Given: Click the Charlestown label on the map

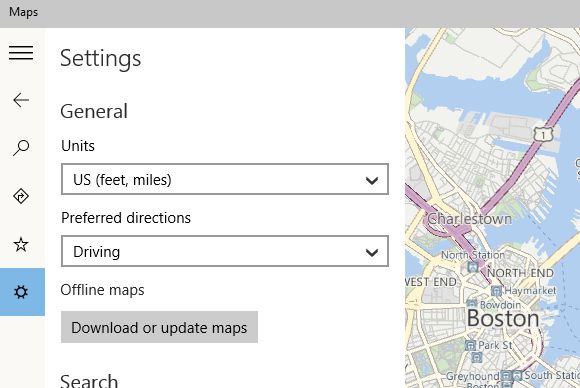Looking at the screenshot, I should pos(470,219).
